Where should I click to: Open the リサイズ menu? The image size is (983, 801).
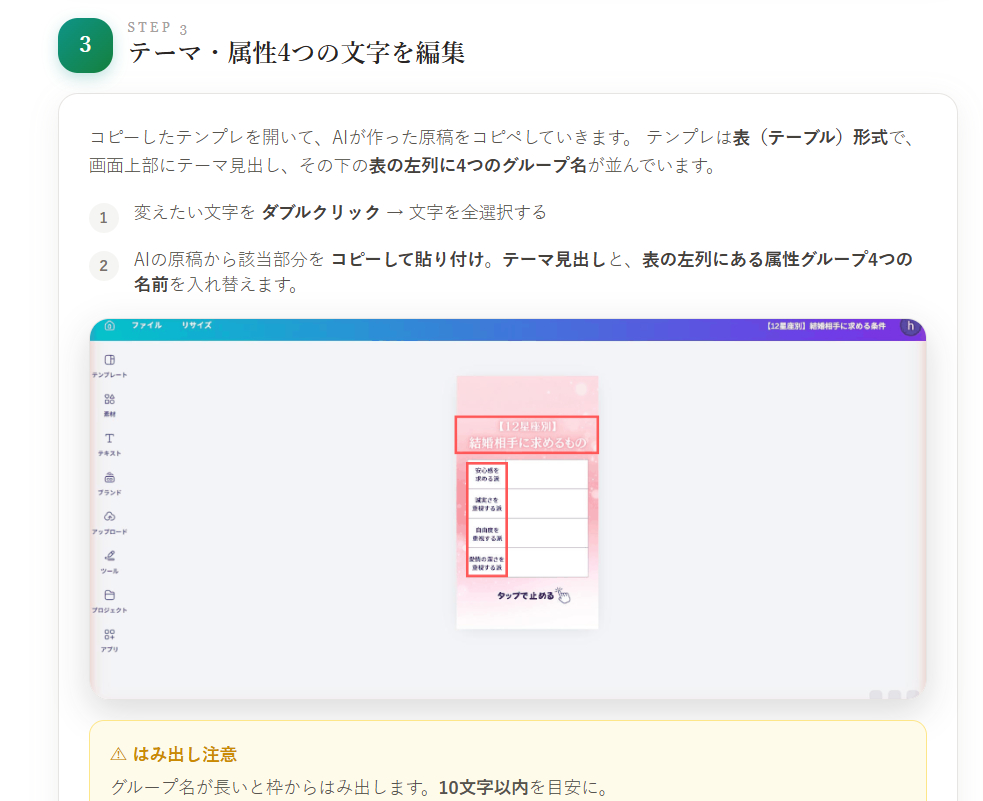[x=197, y=325]
